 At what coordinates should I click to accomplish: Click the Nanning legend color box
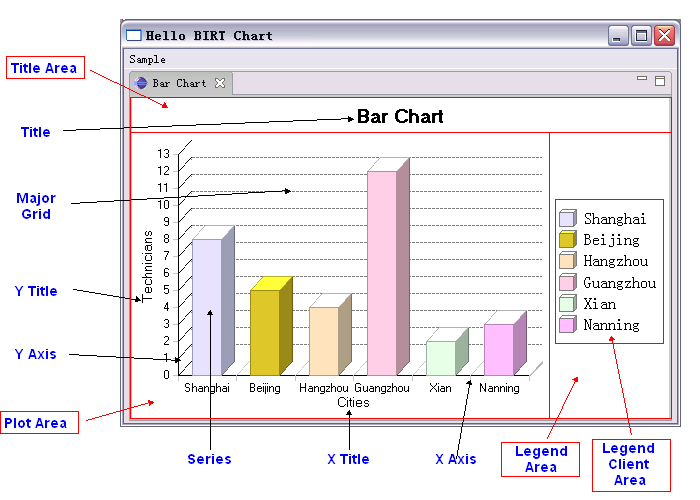pos(568,324)
